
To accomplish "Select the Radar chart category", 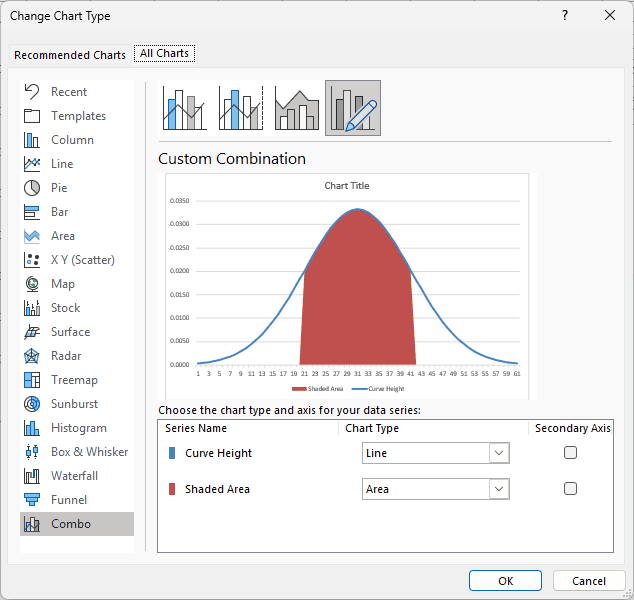I will coord(77,356).
